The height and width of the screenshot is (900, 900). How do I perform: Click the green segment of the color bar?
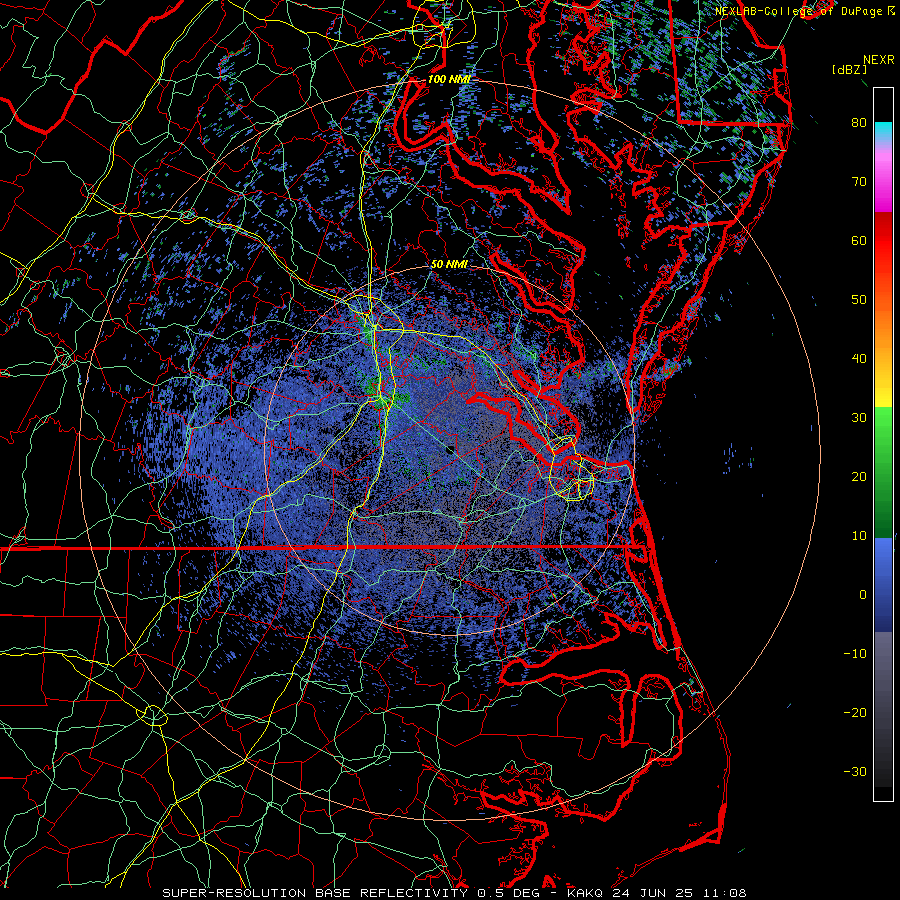883,472
